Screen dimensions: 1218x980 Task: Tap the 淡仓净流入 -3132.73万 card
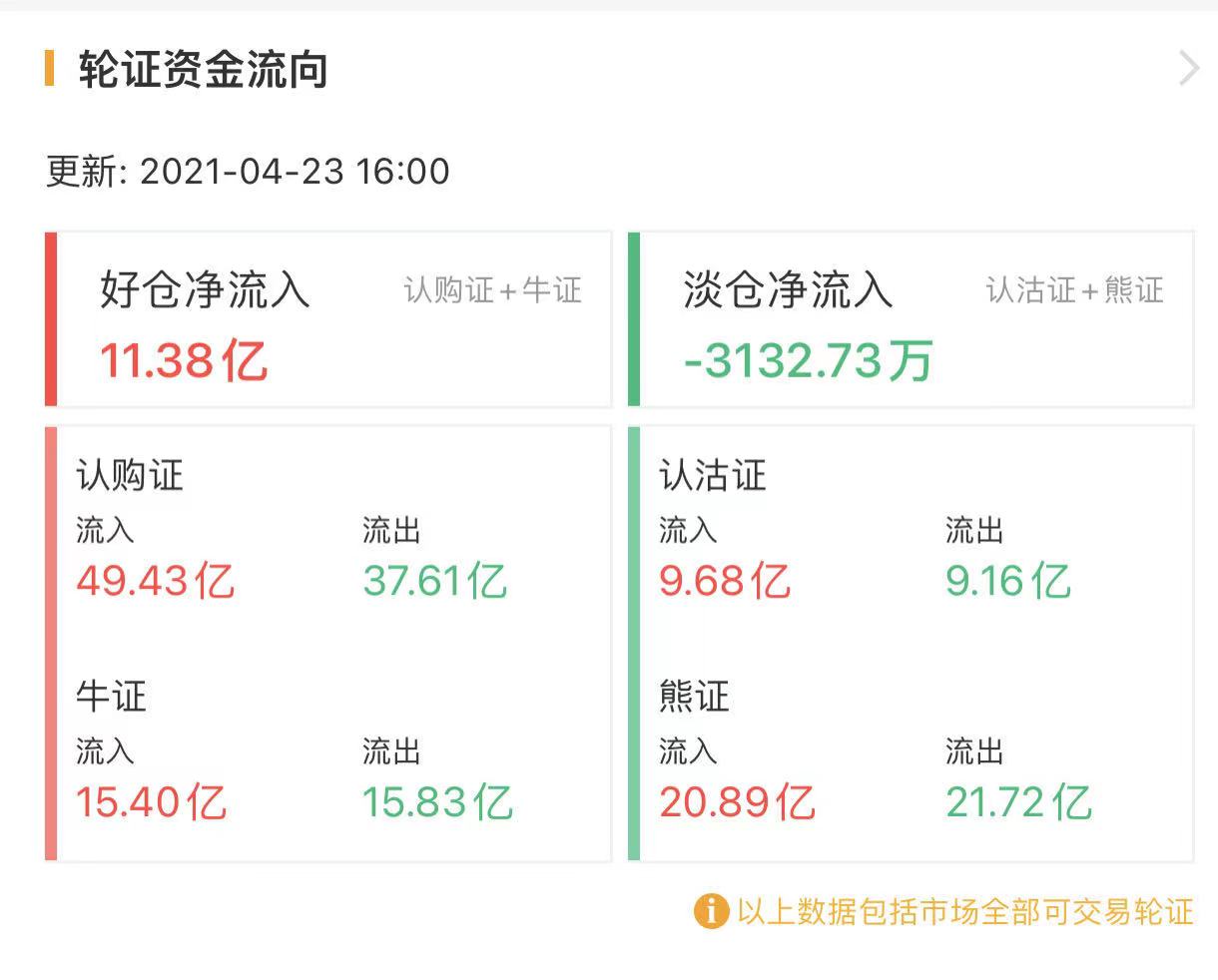913,319
